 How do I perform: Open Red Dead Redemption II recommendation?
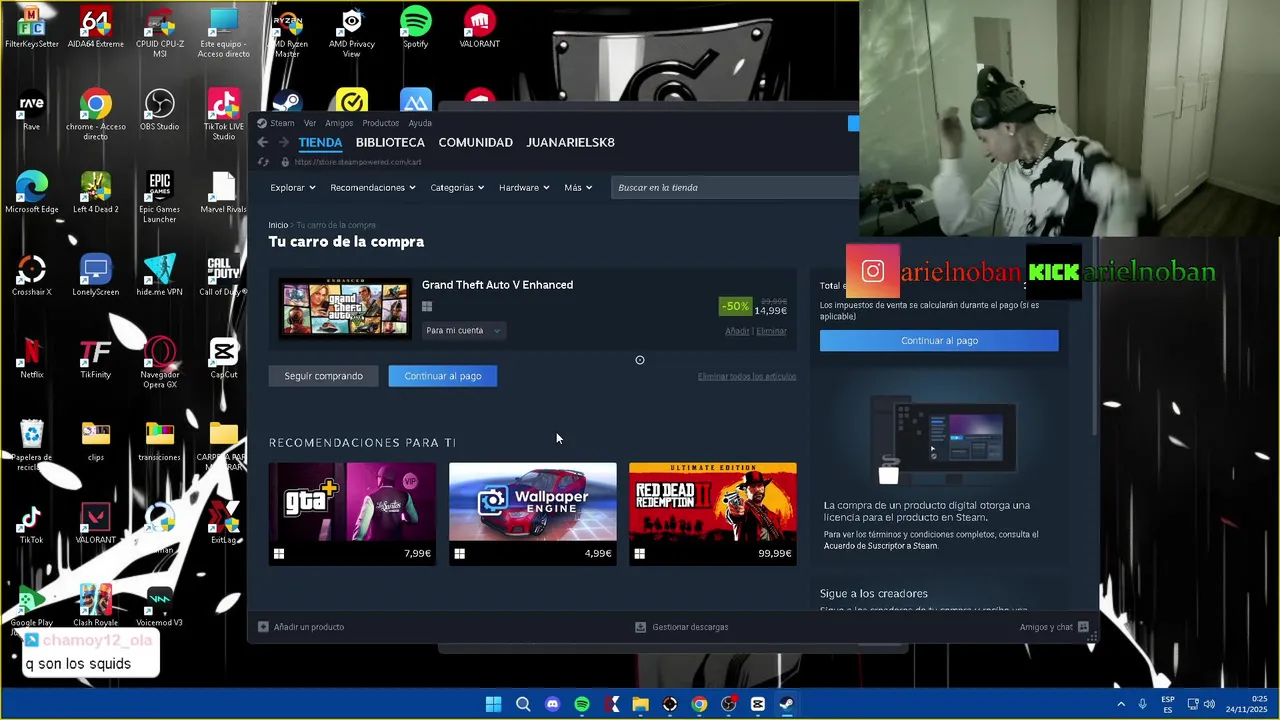tap(712, 513)
